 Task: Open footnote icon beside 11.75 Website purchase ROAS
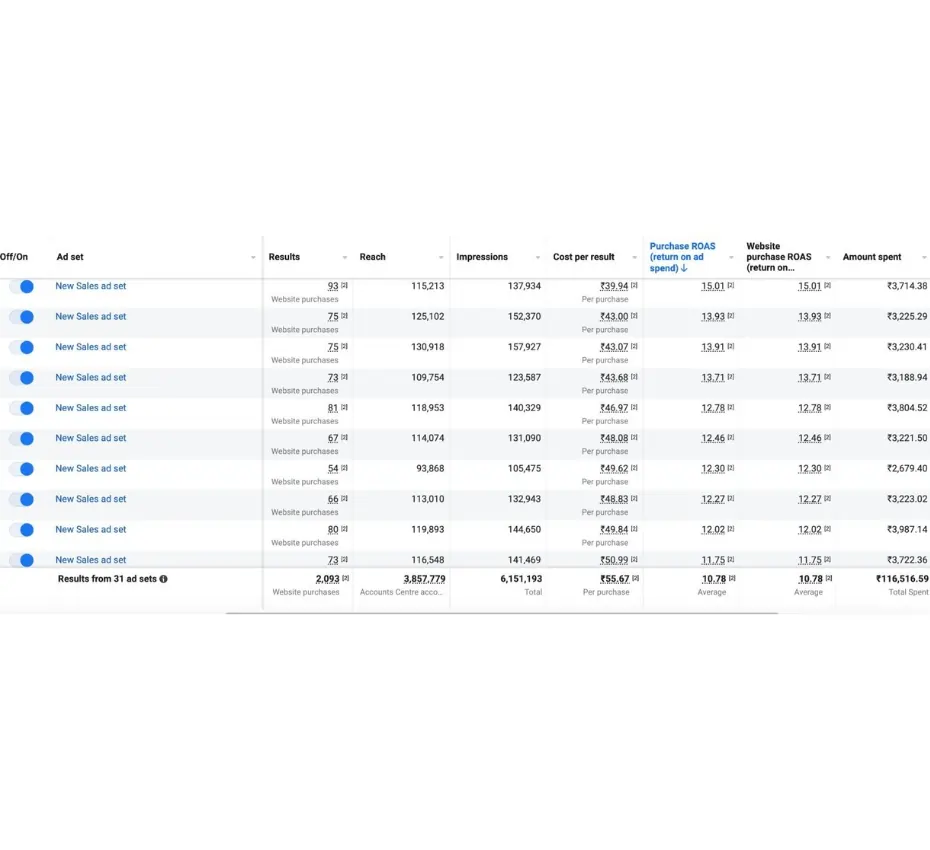827,559
